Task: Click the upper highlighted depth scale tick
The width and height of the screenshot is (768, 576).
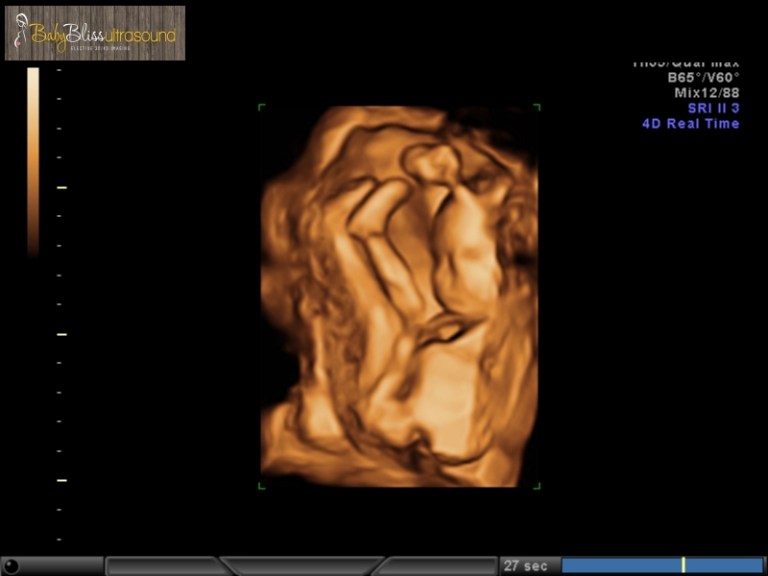Action: click(61, 187)
